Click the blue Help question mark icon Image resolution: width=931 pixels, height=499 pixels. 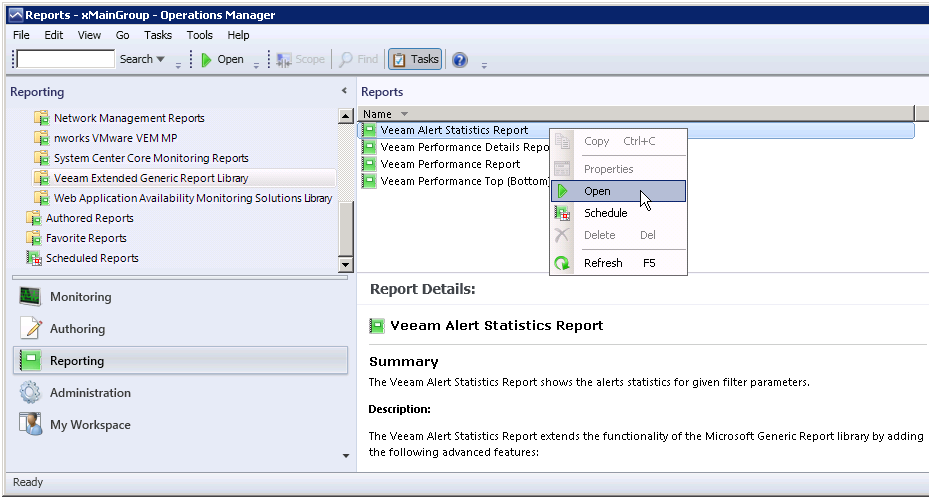[460, 60]
